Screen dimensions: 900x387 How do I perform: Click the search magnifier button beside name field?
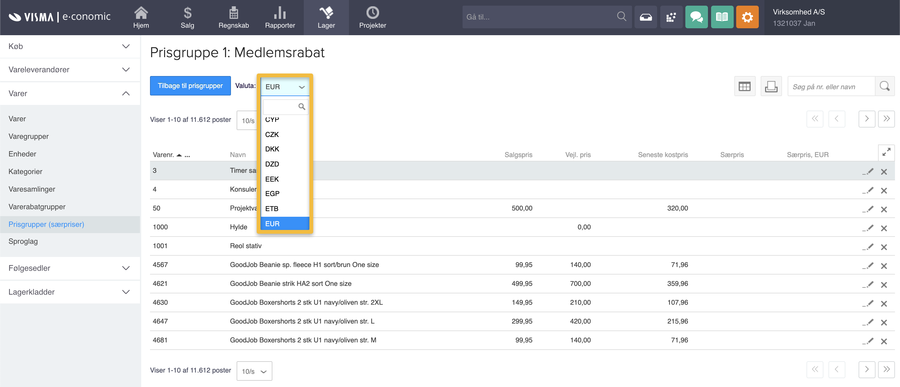point(885,86)
